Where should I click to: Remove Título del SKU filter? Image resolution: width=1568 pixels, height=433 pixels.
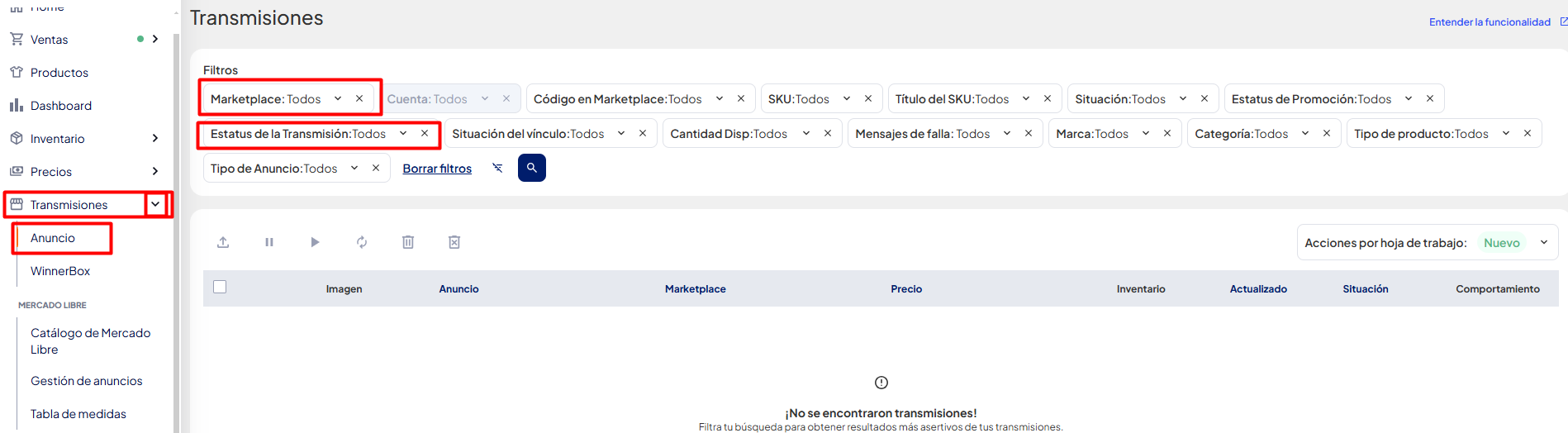pyautogui.click(x=1048, y=98)
